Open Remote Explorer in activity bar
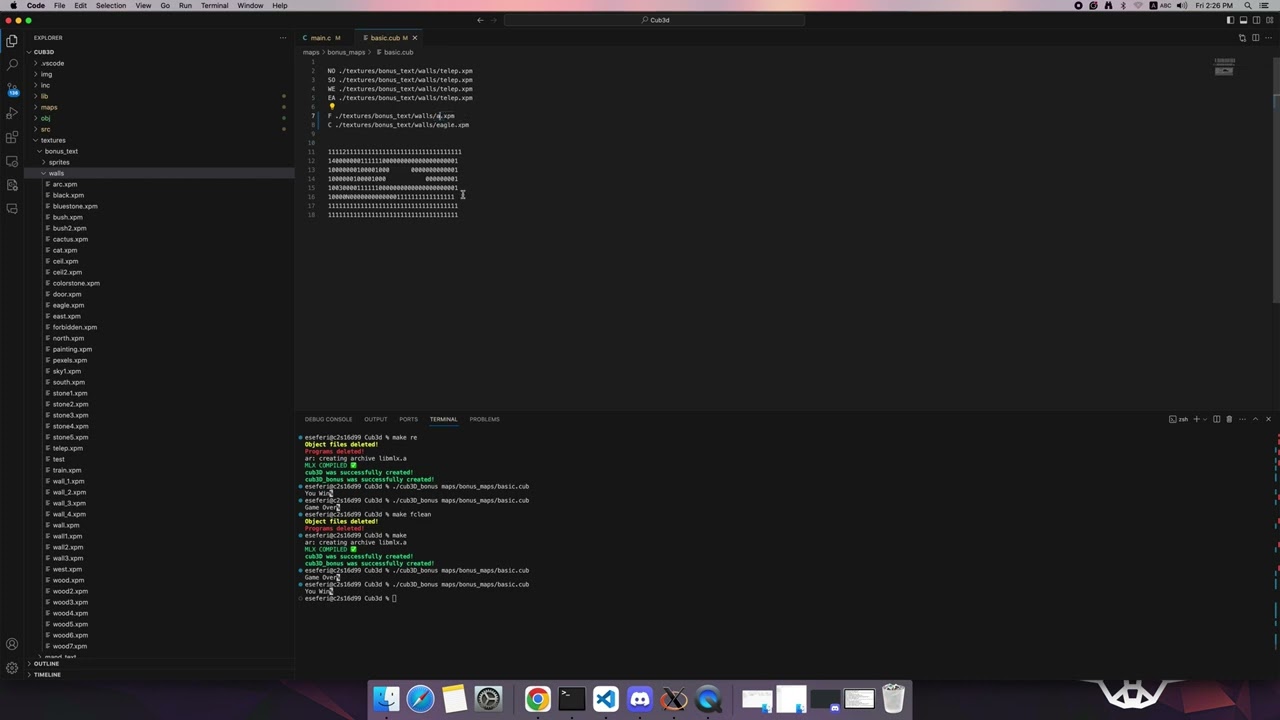 click(12, 161)
